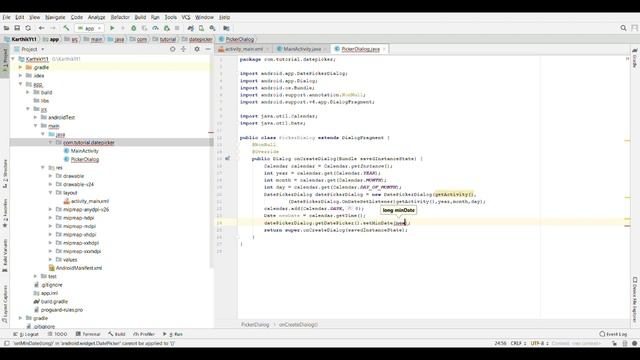Collapse the KarthikYt1 project root

pyautogui.click(x=13, y=59)
